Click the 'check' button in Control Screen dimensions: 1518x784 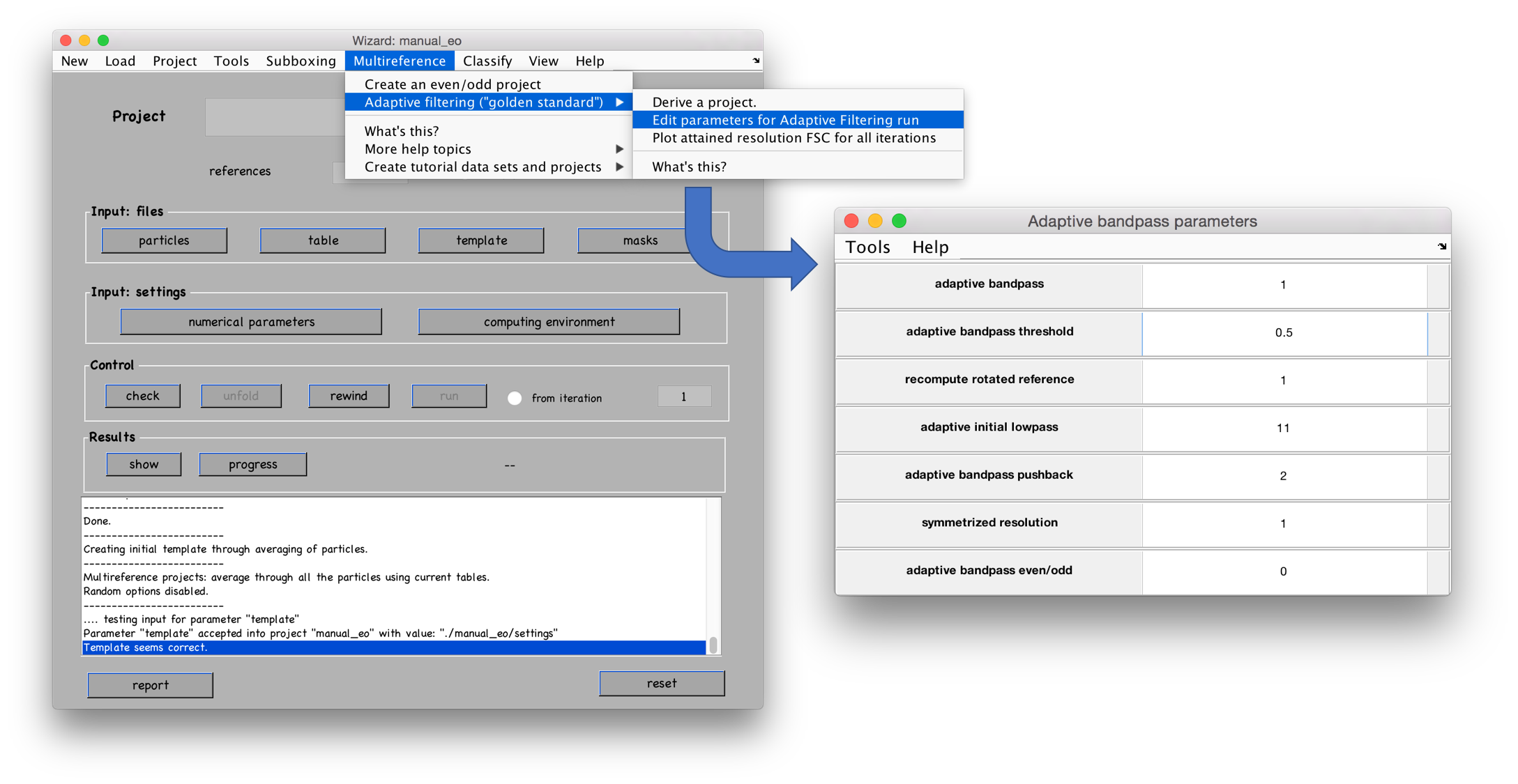[143, 396]
